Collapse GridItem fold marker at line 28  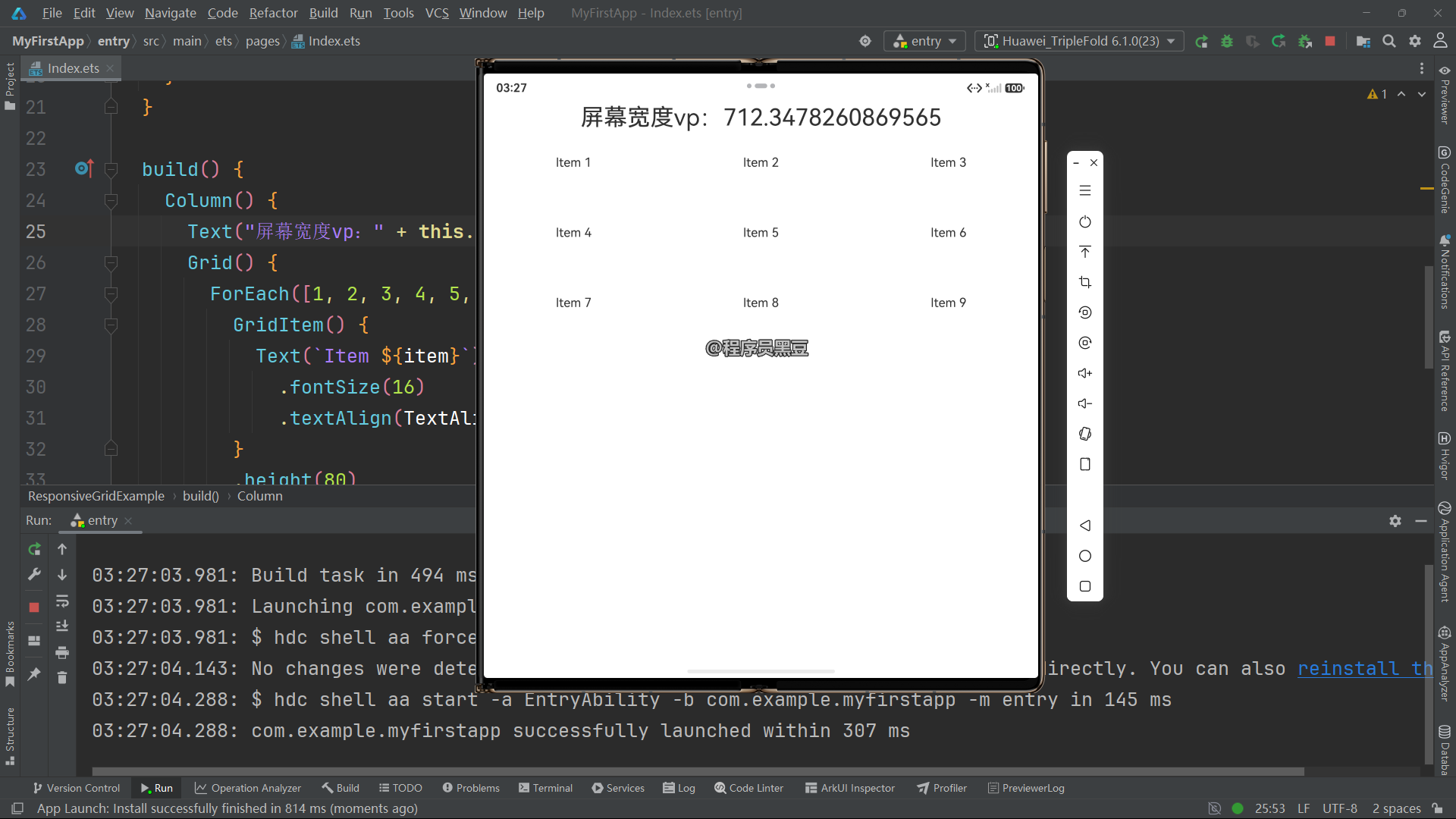[x=111, y=325]
